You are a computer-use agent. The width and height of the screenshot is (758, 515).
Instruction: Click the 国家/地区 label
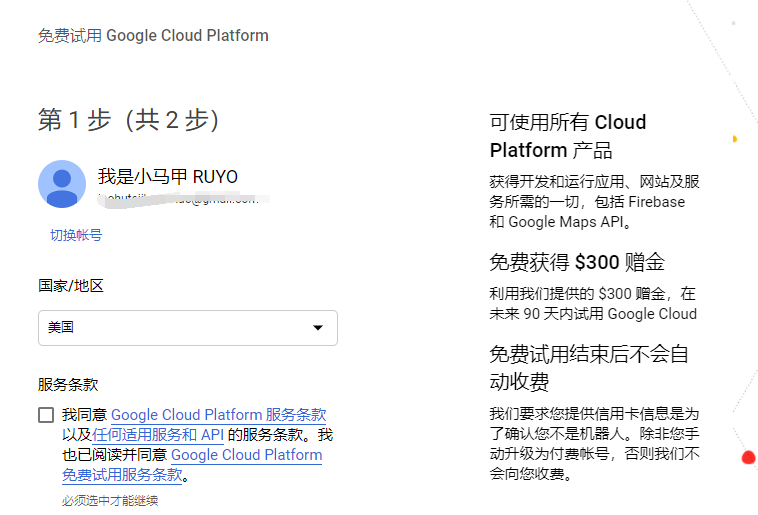[x=71, y=286]
